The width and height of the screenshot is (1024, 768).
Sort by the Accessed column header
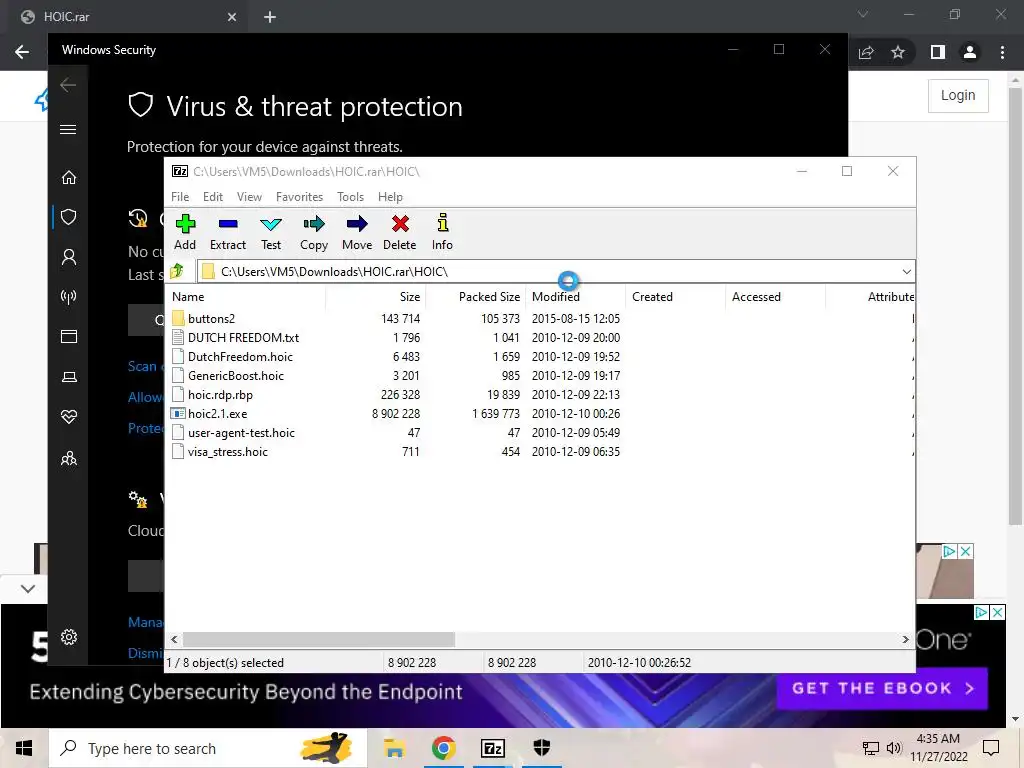tap(775, 296)
